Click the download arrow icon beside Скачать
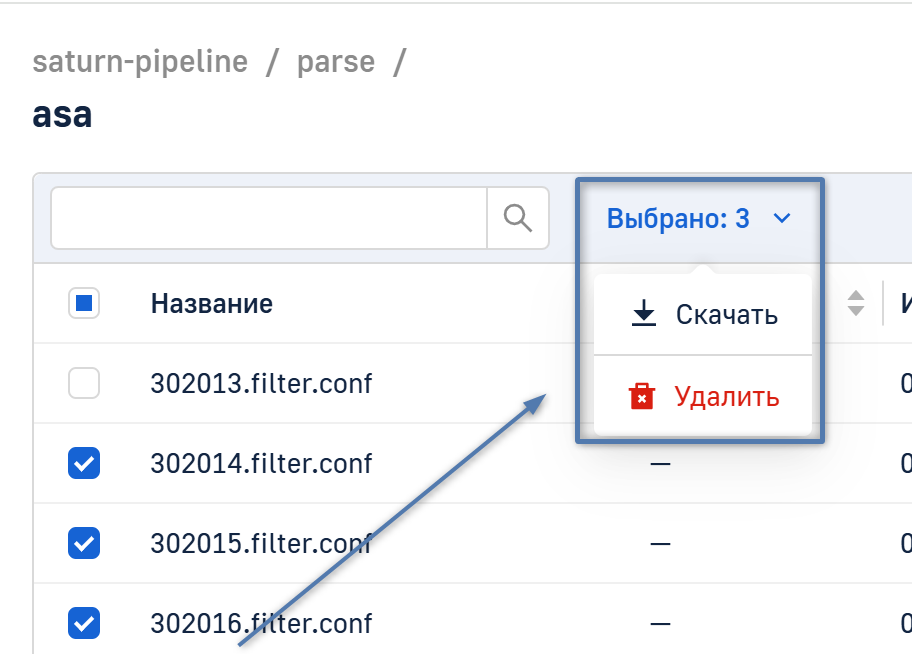 [x=644, y=314]
